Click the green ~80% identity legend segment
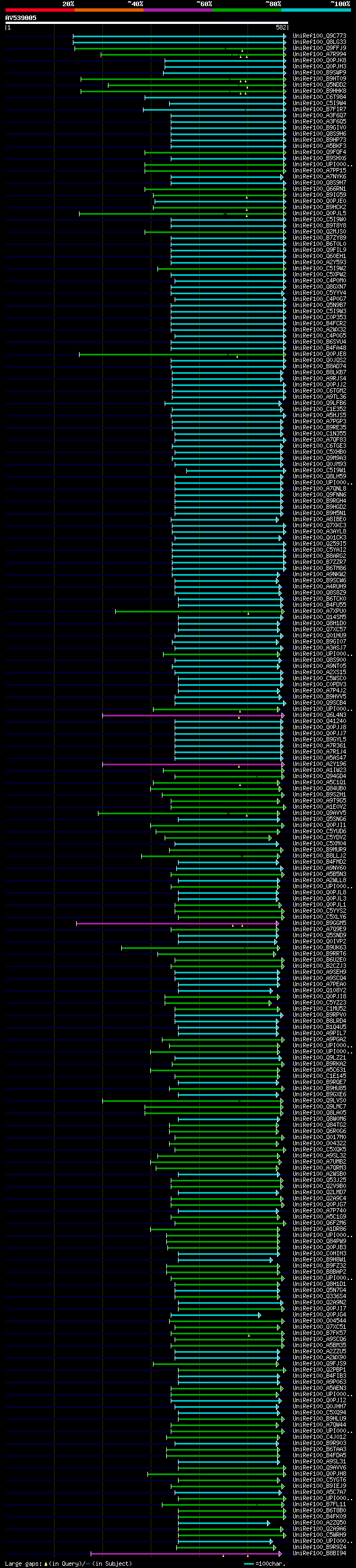Viewport: 356px width, 1568px height. pyautogui.click(x=247, y=11)
